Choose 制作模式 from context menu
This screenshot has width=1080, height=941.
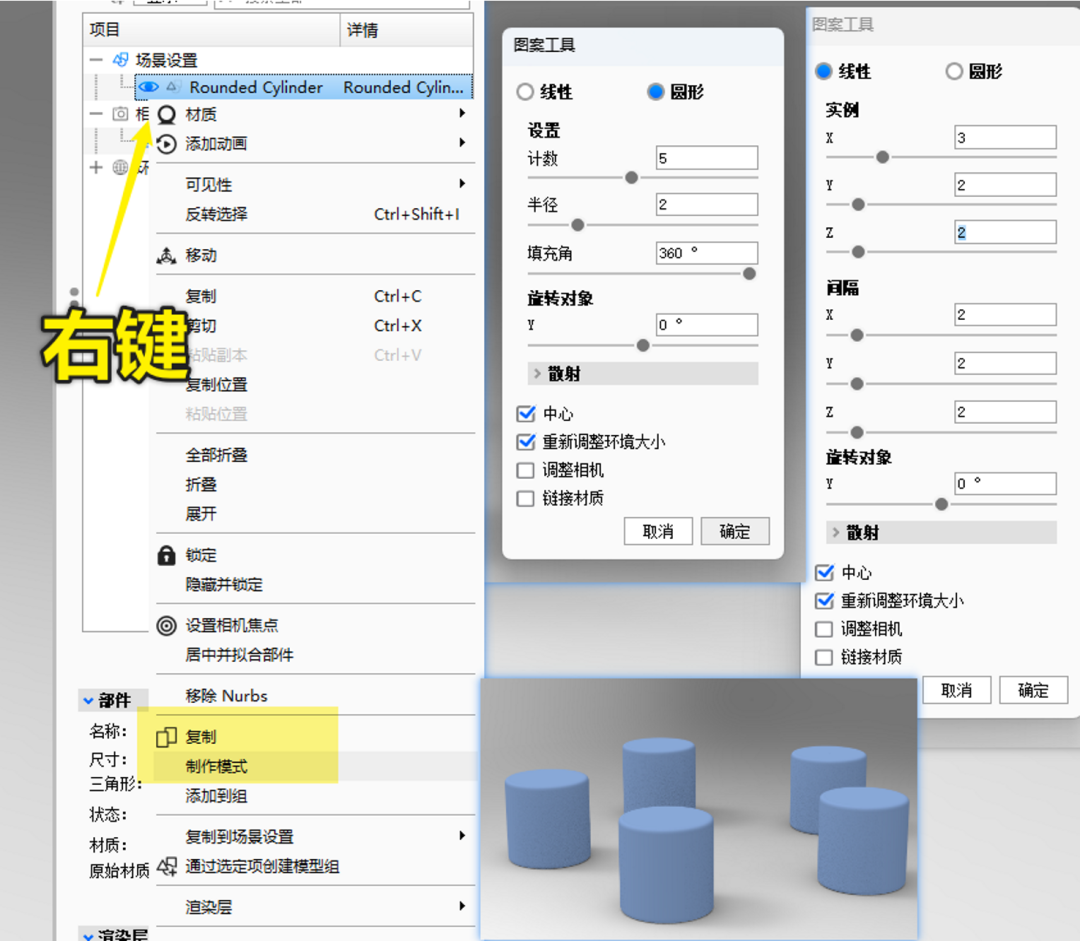pos(216,767)
